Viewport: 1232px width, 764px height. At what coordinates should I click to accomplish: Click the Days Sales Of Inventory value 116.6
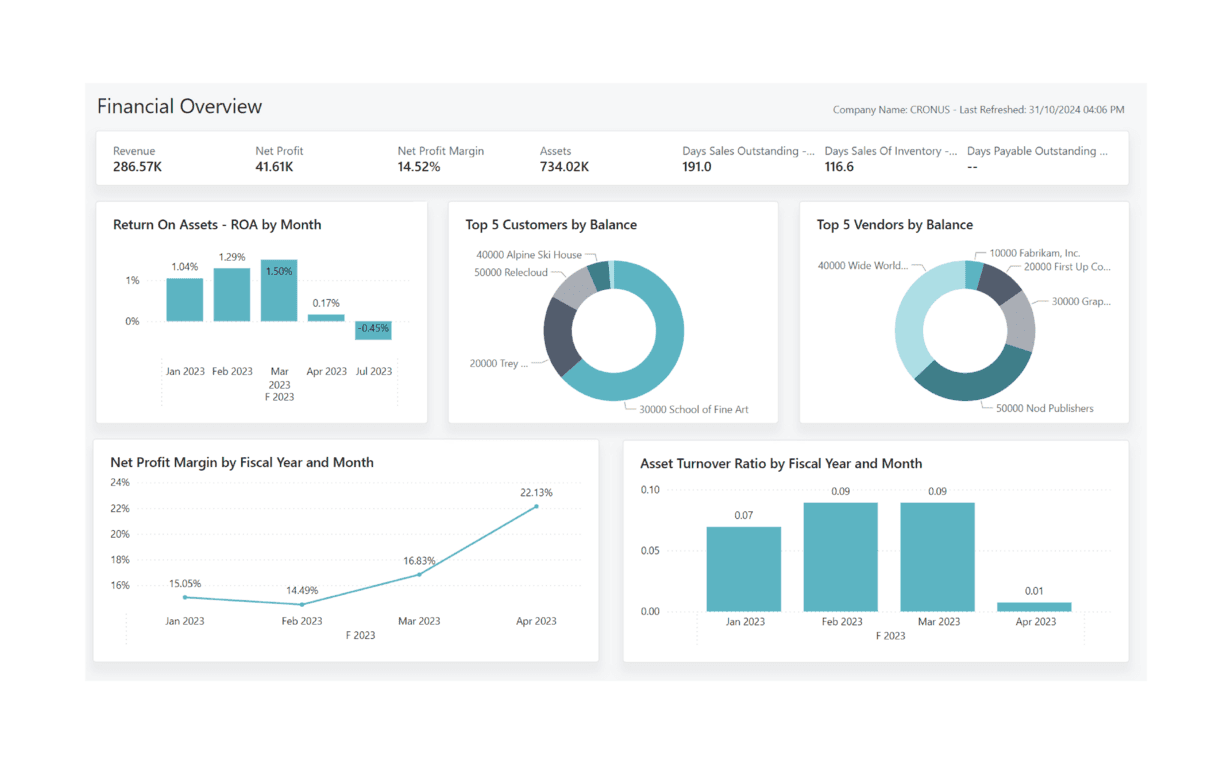(839, 167)
